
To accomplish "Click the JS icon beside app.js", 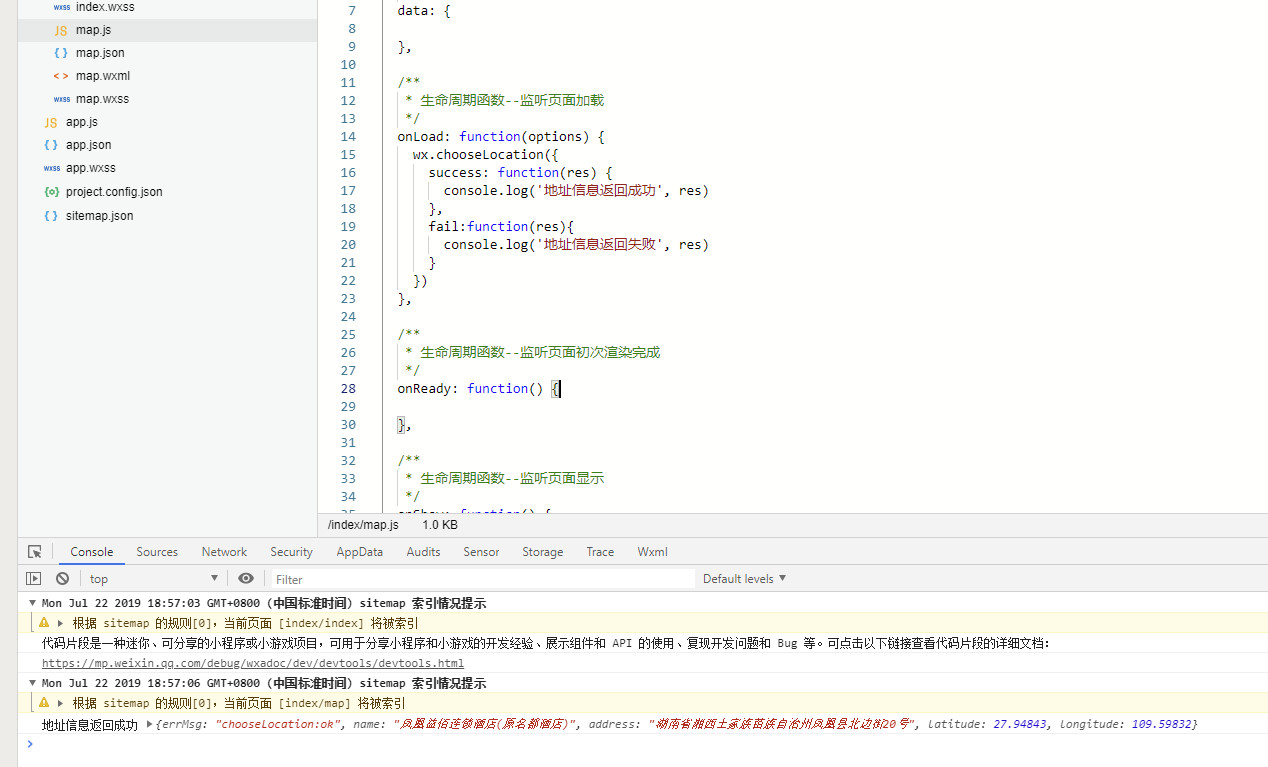I will [51, 122].
